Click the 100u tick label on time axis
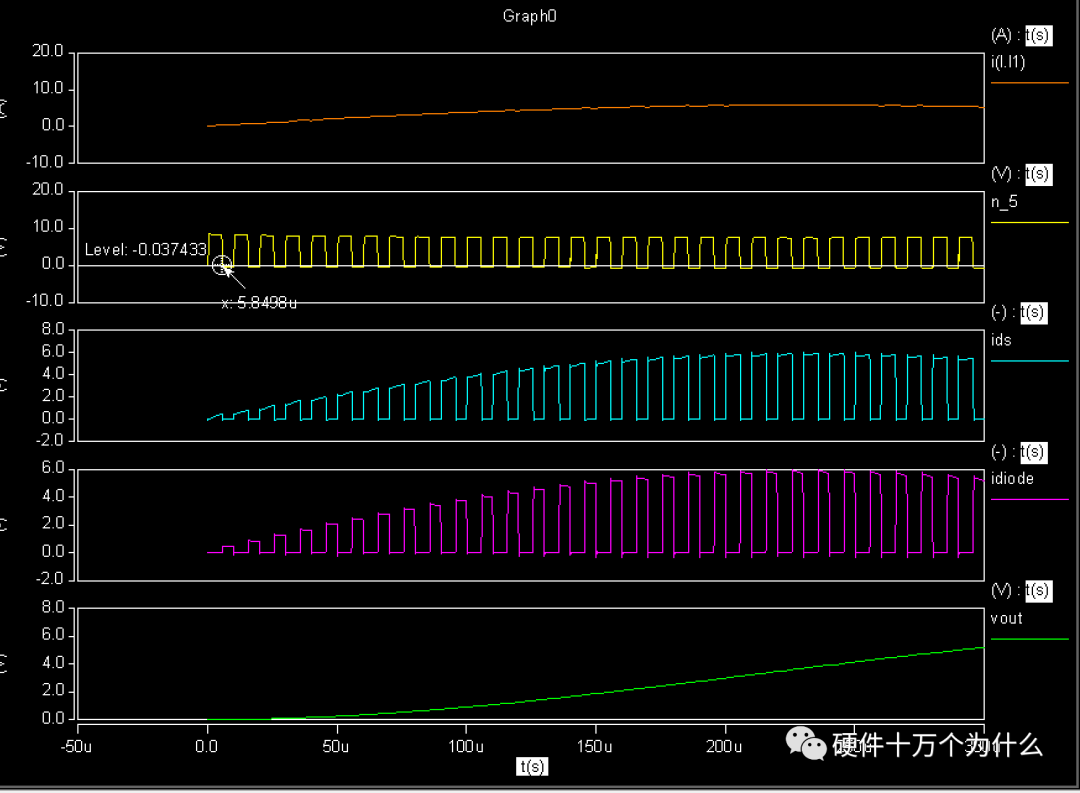 (x=466, y=747)
